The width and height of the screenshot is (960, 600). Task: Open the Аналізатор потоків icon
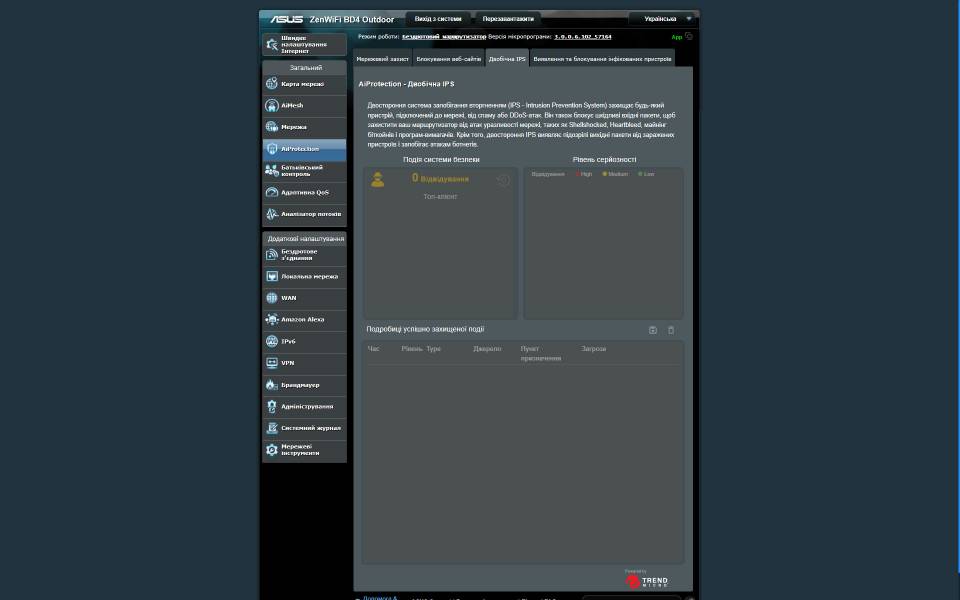pos(272,214)
